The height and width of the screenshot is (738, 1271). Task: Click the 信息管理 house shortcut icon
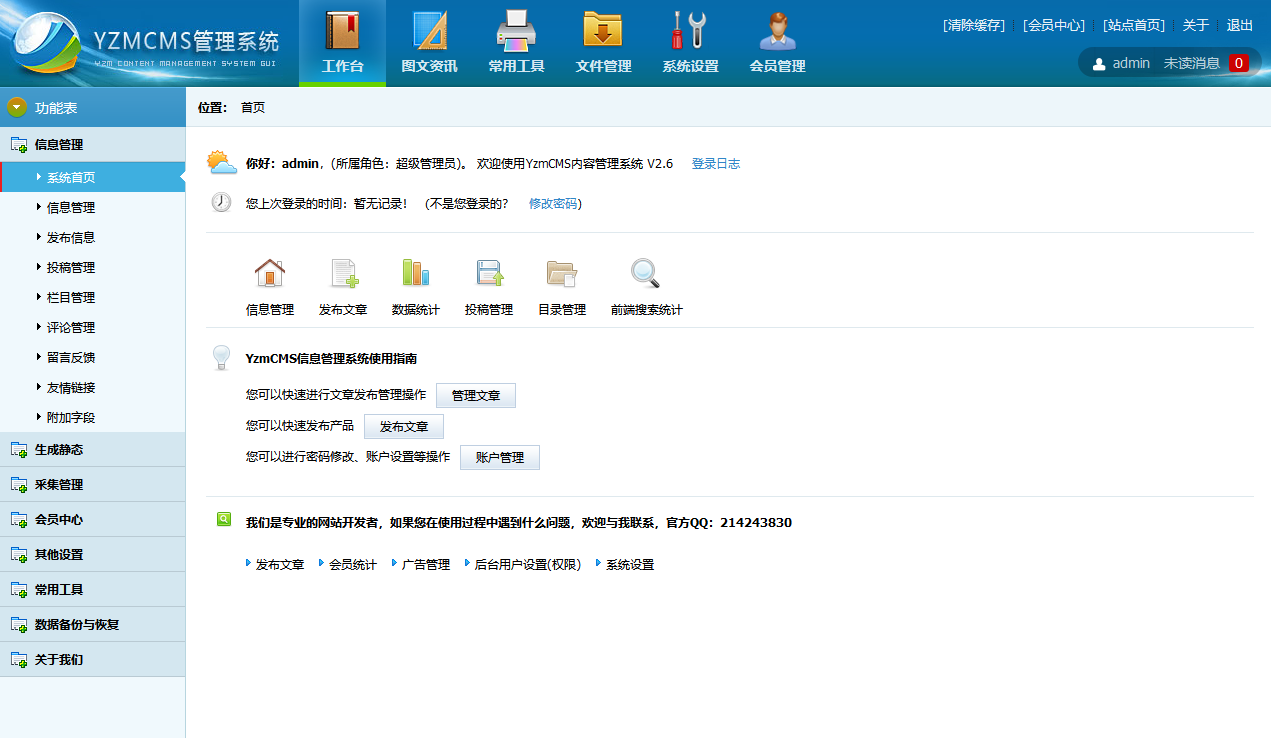270,273
